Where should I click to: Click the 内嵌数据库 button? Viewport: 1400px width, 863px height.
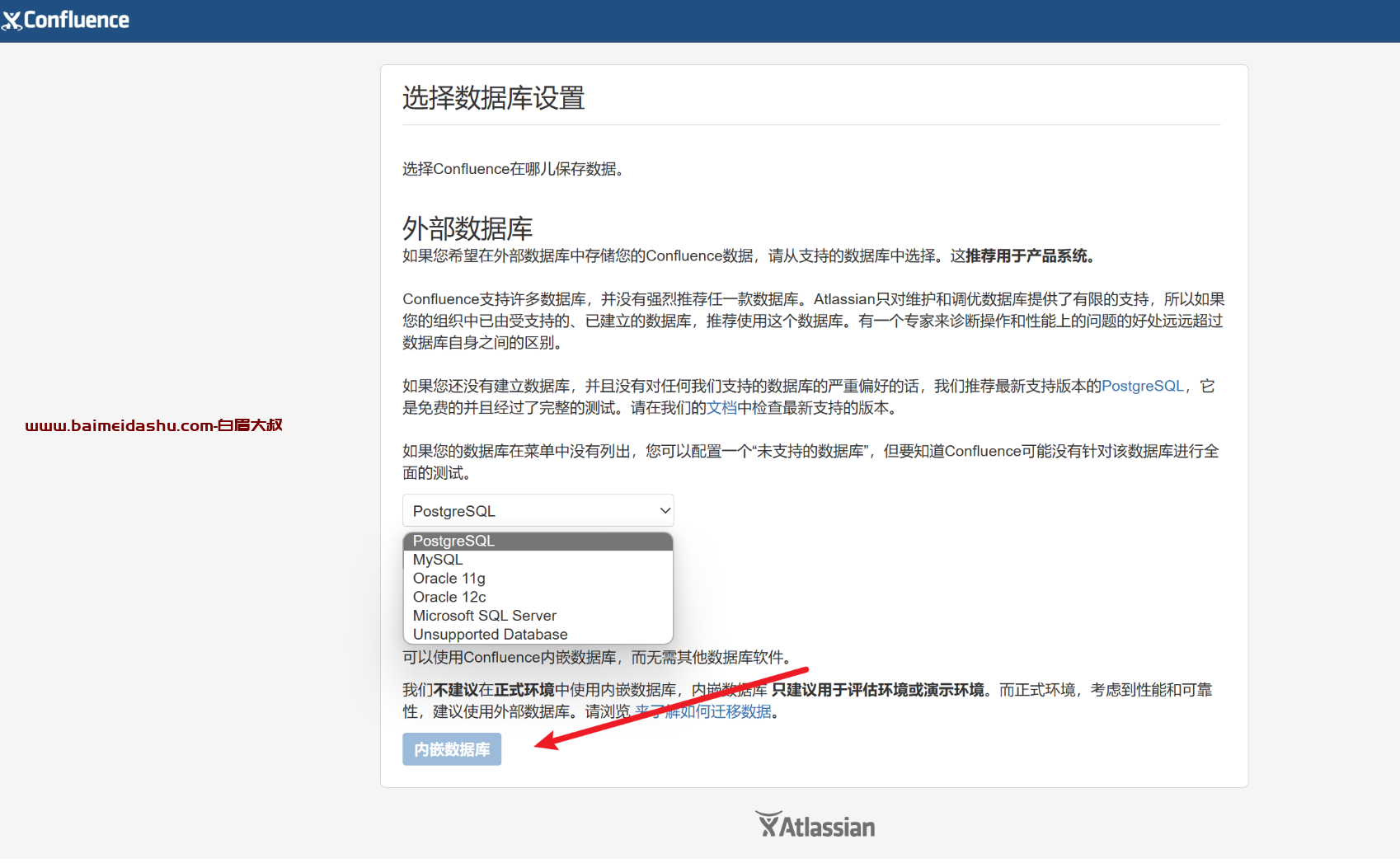tap(452, 749)
